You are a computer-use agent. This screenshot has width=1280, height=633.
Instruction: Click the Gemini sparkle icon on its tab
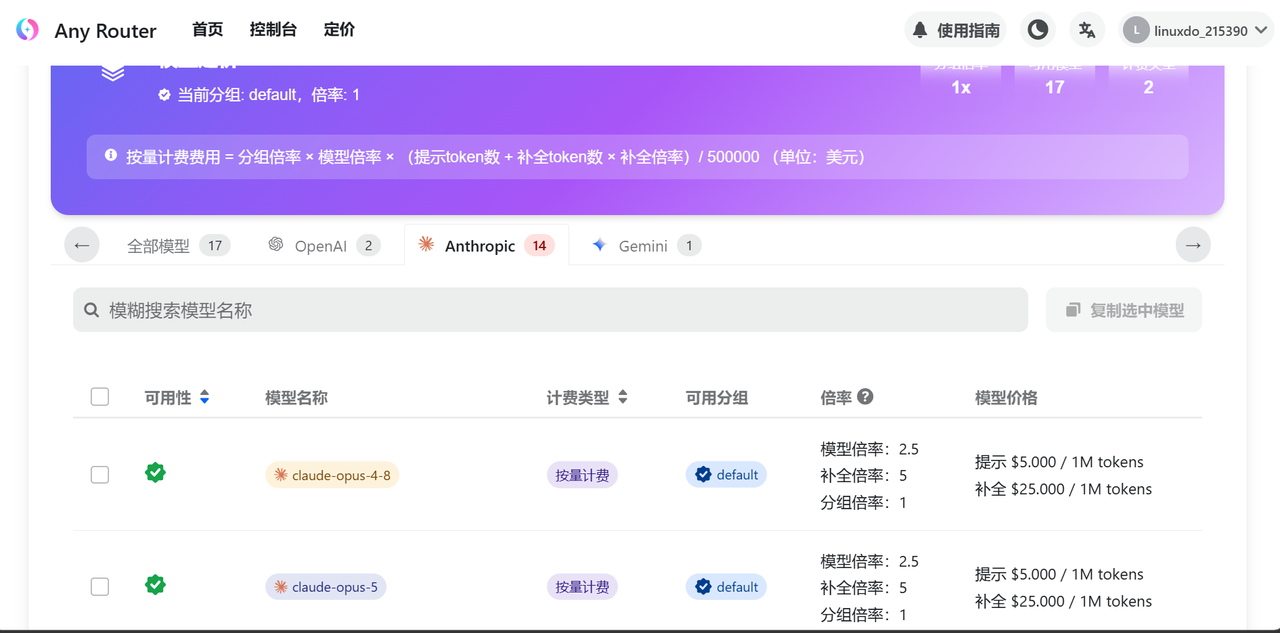(x=599, y=244)
